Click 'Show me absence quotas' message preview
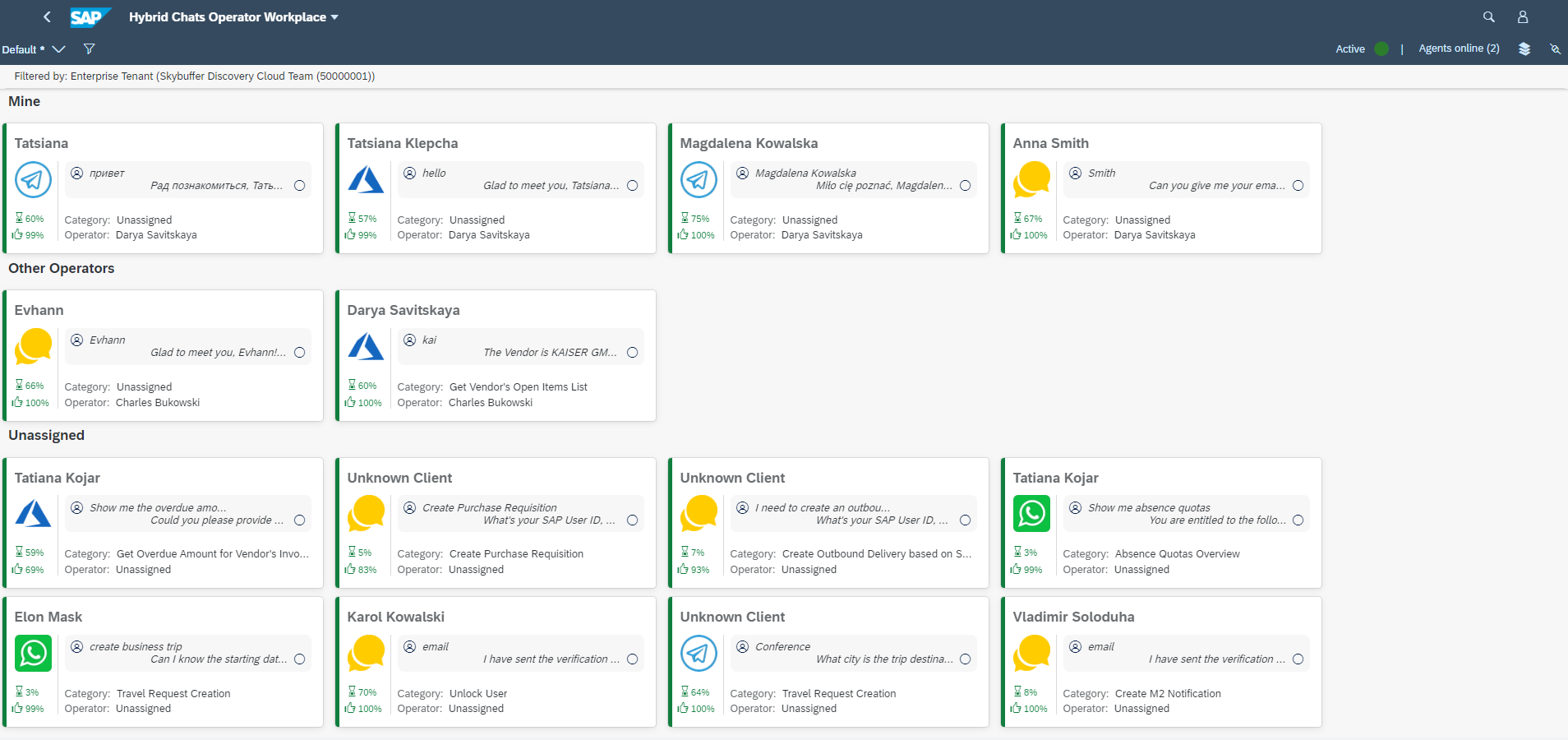This screenshot has height=740, width=1568. (1149, 508)
